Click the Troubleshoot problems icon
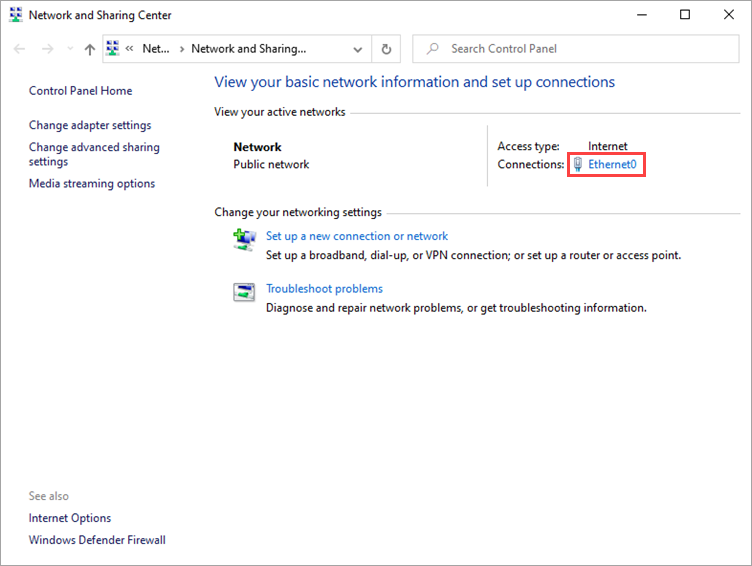This screenshot has width=752, height=566. (x=244, y=292)
